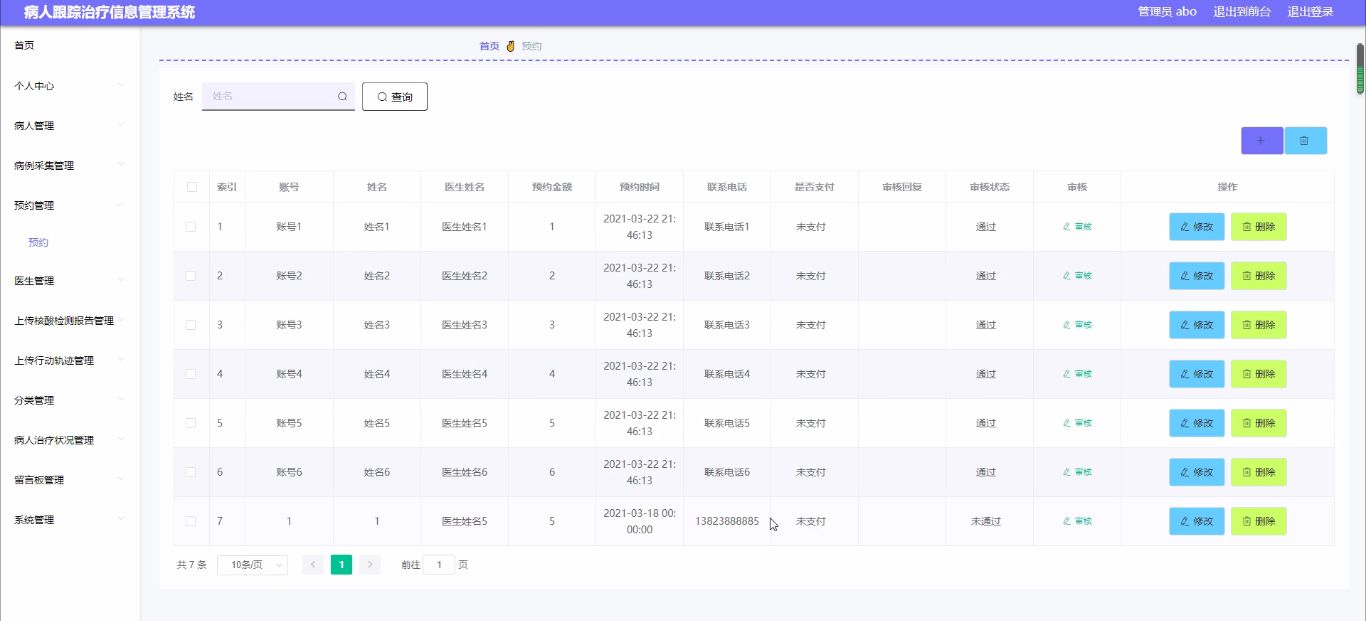The image size is (1366, 621).
Task: Click the 2021-03-18 00:00:00 time cell
Action: click(x=640, y=521)
